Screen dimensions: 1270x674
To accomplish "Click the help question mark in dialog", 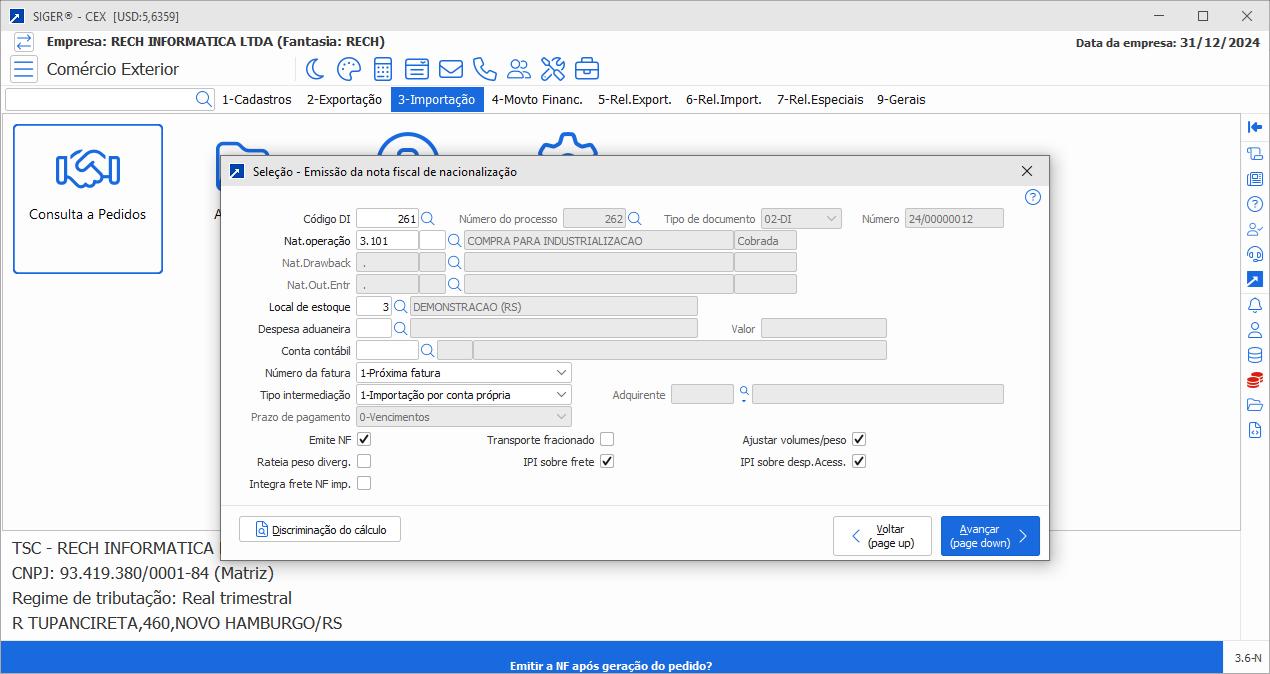I will coord(1033,197).
